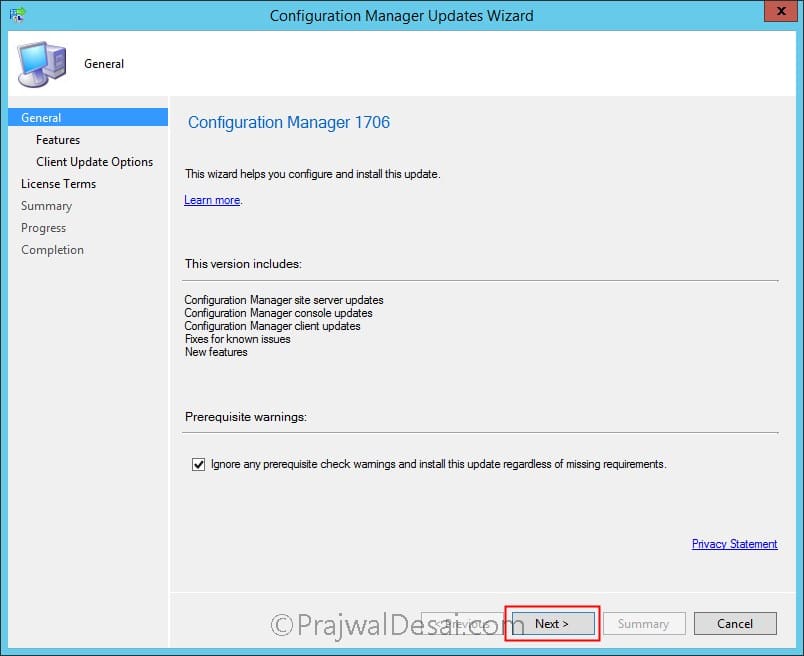Click 'Fixes for known issues' line
Viewport: 804px width, 656px height.
[237, 339]
